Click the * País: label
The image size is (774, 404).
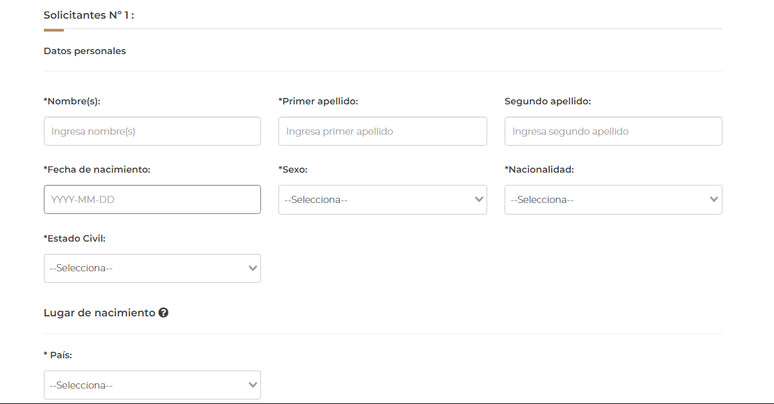(x=58, y=355)
